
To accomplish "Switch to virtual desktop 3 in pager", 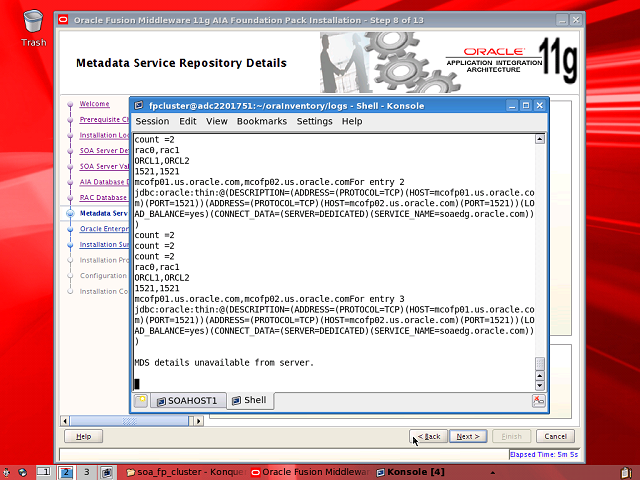I will pyautogui.click(x=87, y=471).
